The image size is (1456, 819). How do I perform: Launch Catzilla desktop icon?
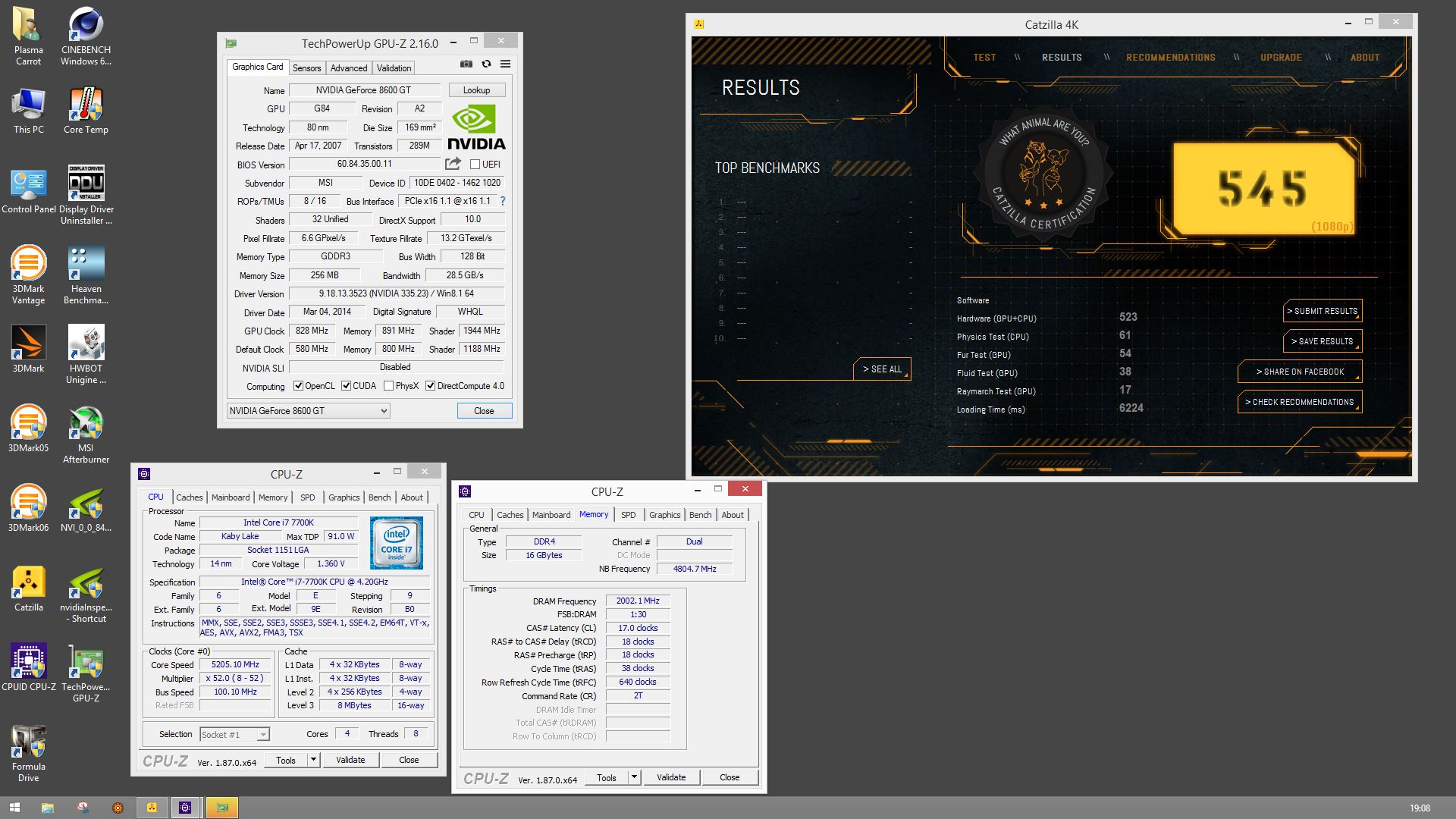tap(28, 588)
